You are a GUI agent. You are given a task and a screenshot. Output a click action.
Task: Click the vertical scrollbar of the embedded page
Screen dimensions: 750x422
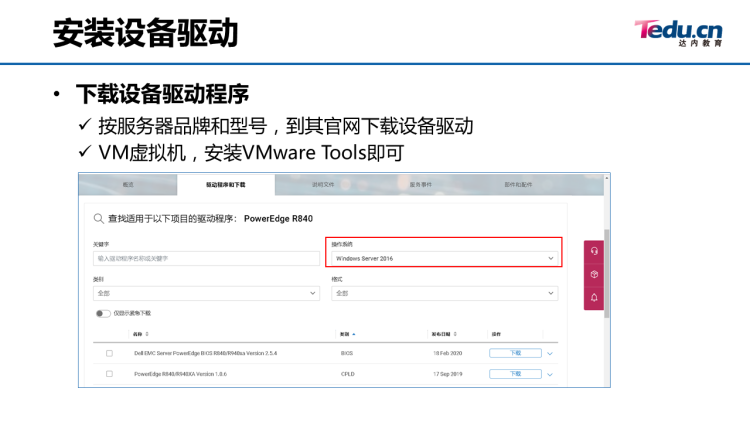click(607, 274)
